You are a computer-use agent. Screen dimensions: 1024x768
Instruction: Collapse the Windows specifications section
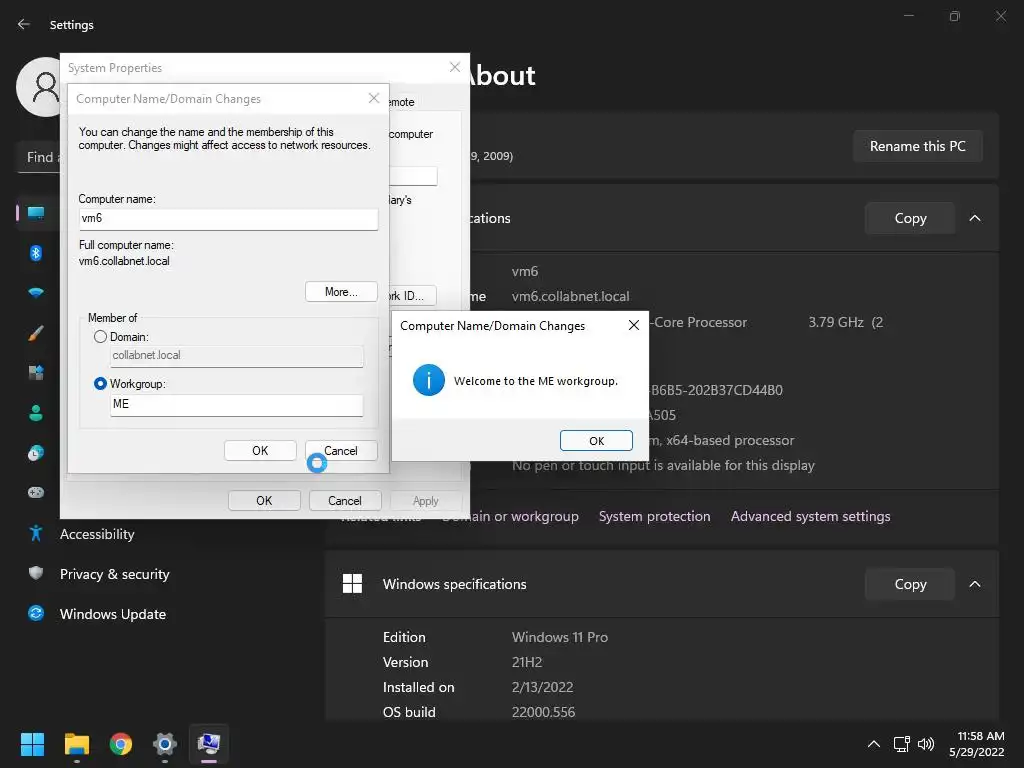tap(974, 584)
